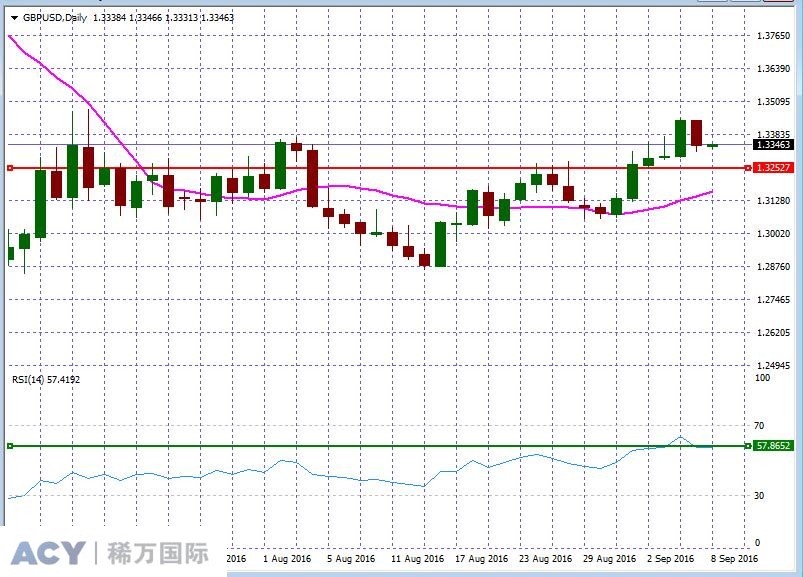803x577 pixels.
Task: Click the RSI 100 scale label
Action: tap(763, 378)
